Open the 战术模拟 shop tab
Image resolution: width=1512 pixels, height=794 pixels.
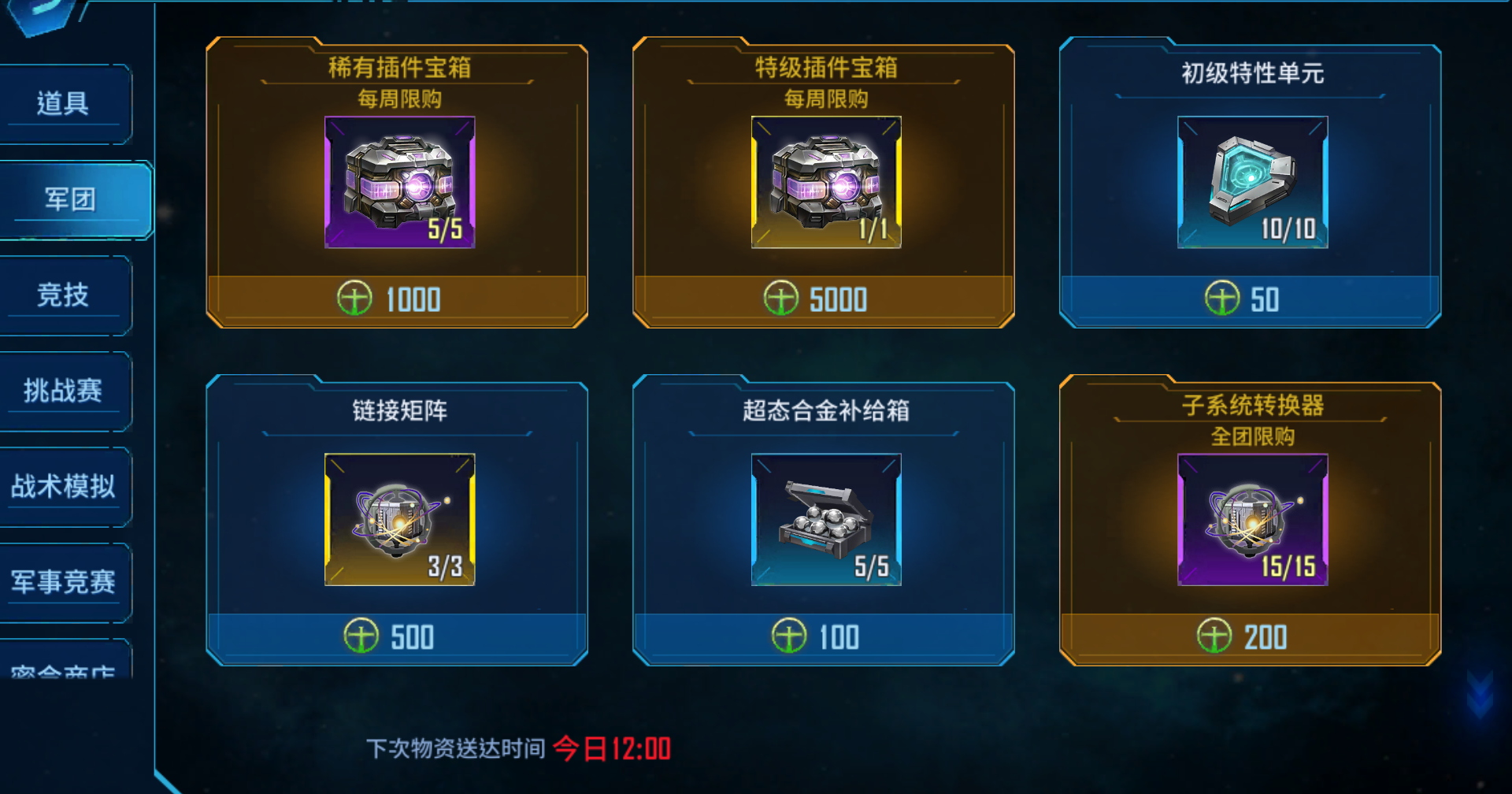point(63,486)
